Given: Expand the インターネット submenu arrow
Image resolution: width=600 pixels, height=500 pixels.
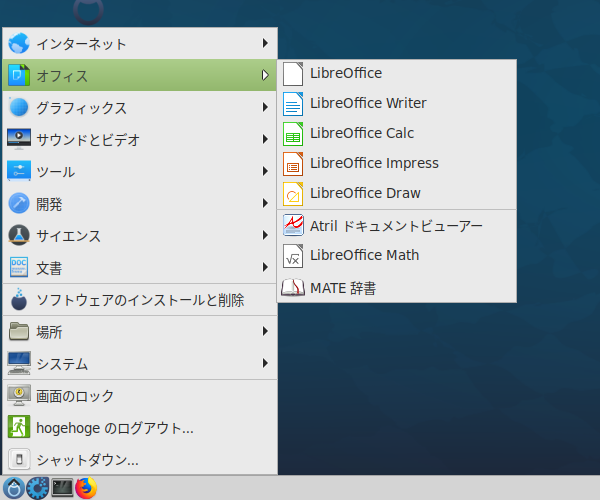Looking at the screenshot, I should [265, 43].
